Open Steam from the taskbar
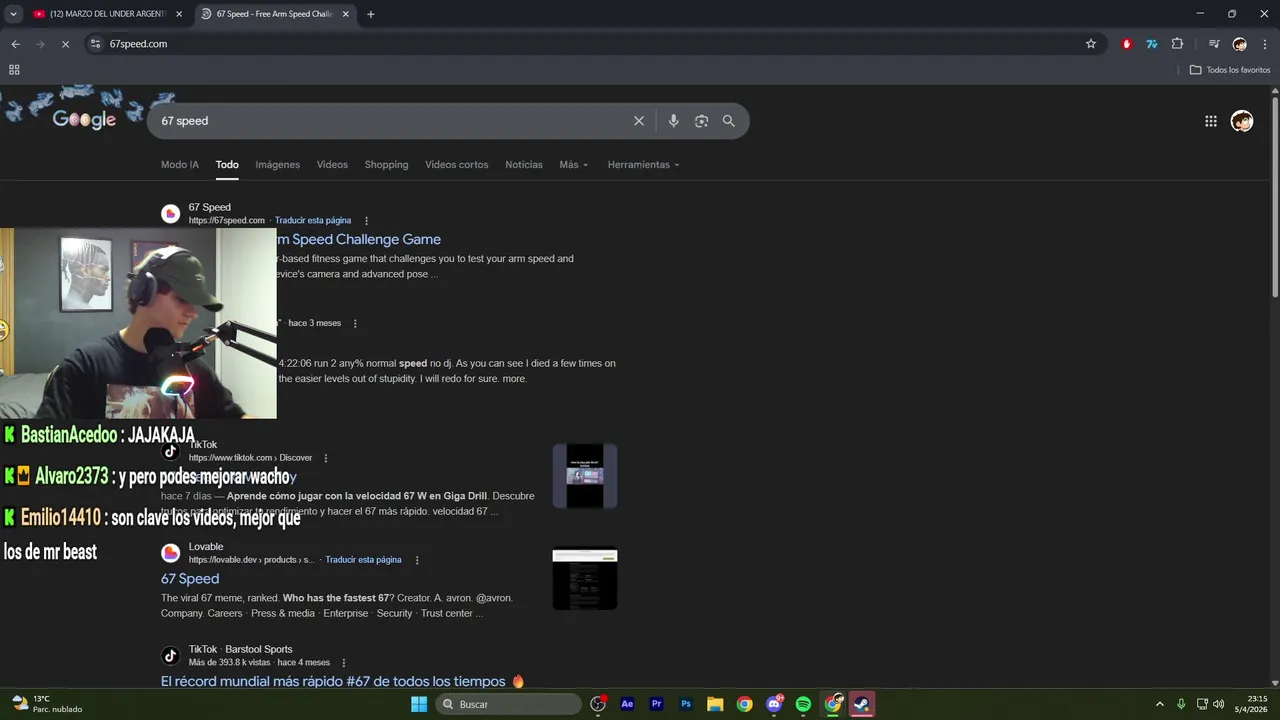1280x720 pixels. click(862, 704)
